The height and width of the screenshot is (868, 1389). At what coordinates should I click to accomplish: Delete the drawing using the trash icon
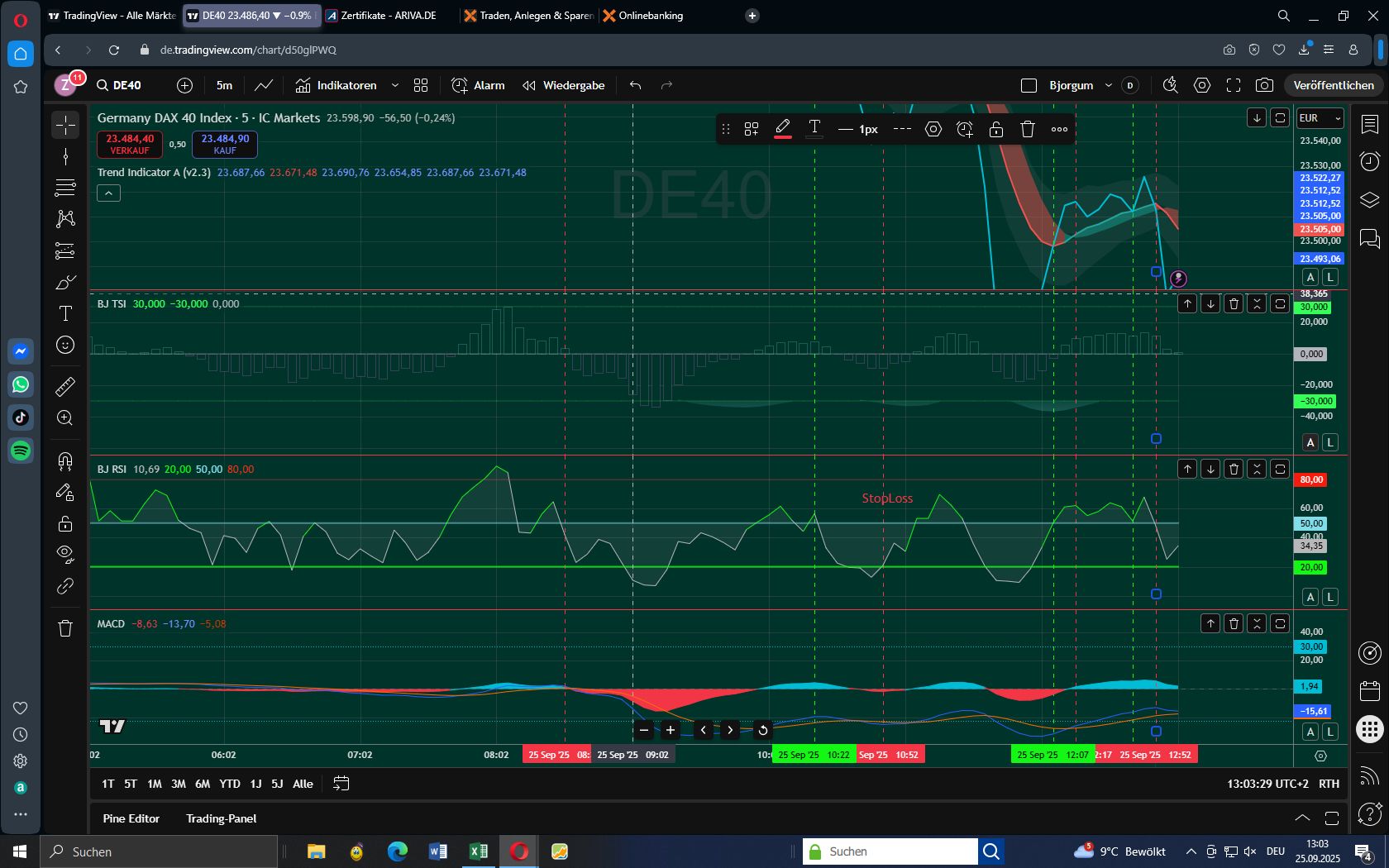click(x=1027, y=129)
